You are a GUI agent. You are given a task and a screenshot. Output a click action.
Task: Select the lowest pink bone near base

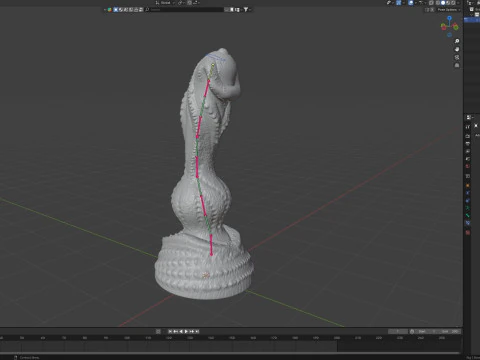pyautogui.click(x=211, y=245)
